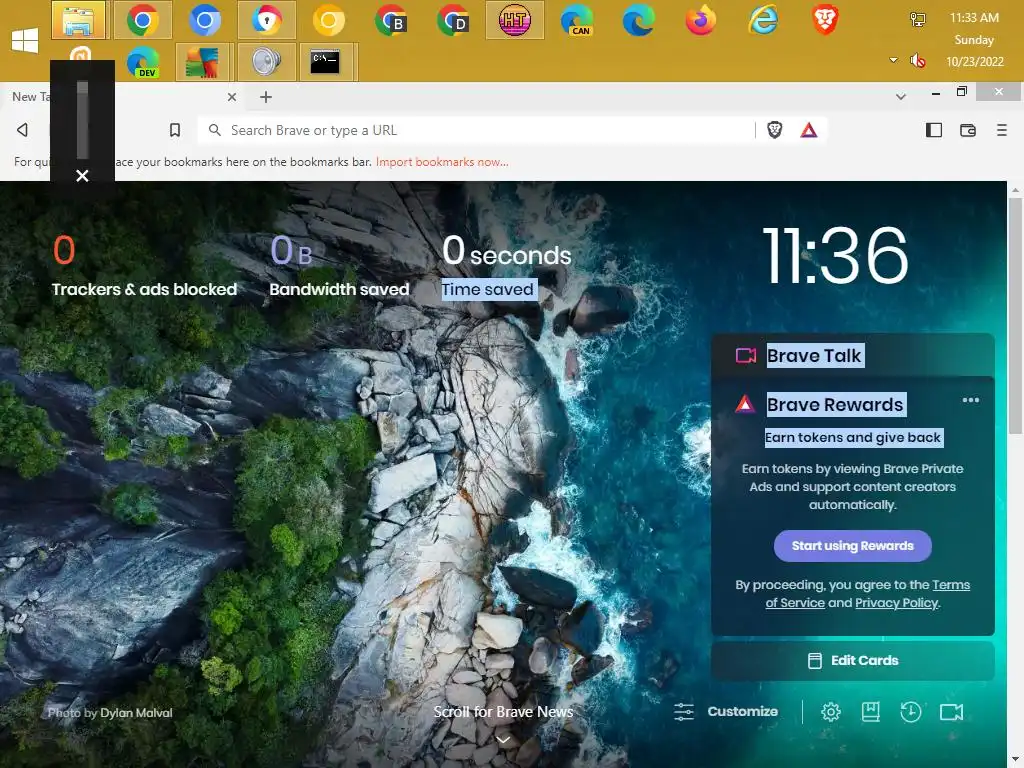Viewport: 1024px width, 768px height.
Task: Click the vertical volume slider
Action: pos(82,120)
